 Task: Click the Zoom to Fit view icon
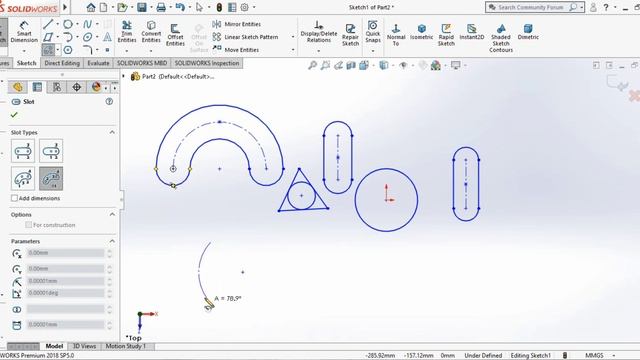point(312,65)
